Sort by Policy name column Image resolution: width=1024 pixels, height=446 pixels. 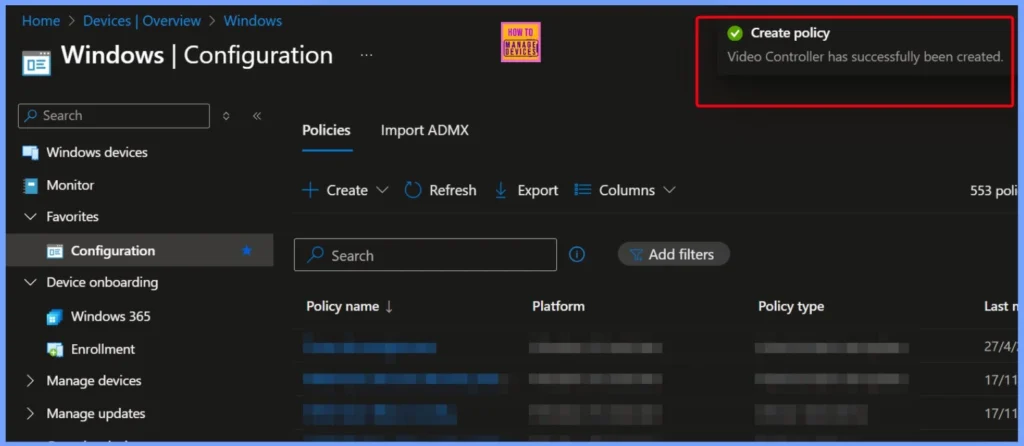click(x=342, y=306)
